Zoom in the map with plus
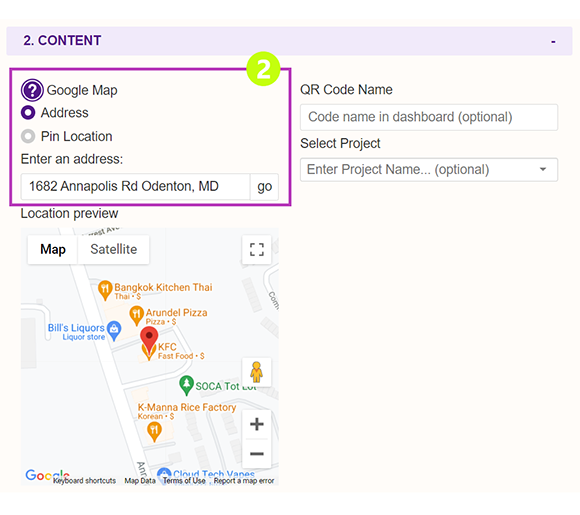 coord(257,424)
